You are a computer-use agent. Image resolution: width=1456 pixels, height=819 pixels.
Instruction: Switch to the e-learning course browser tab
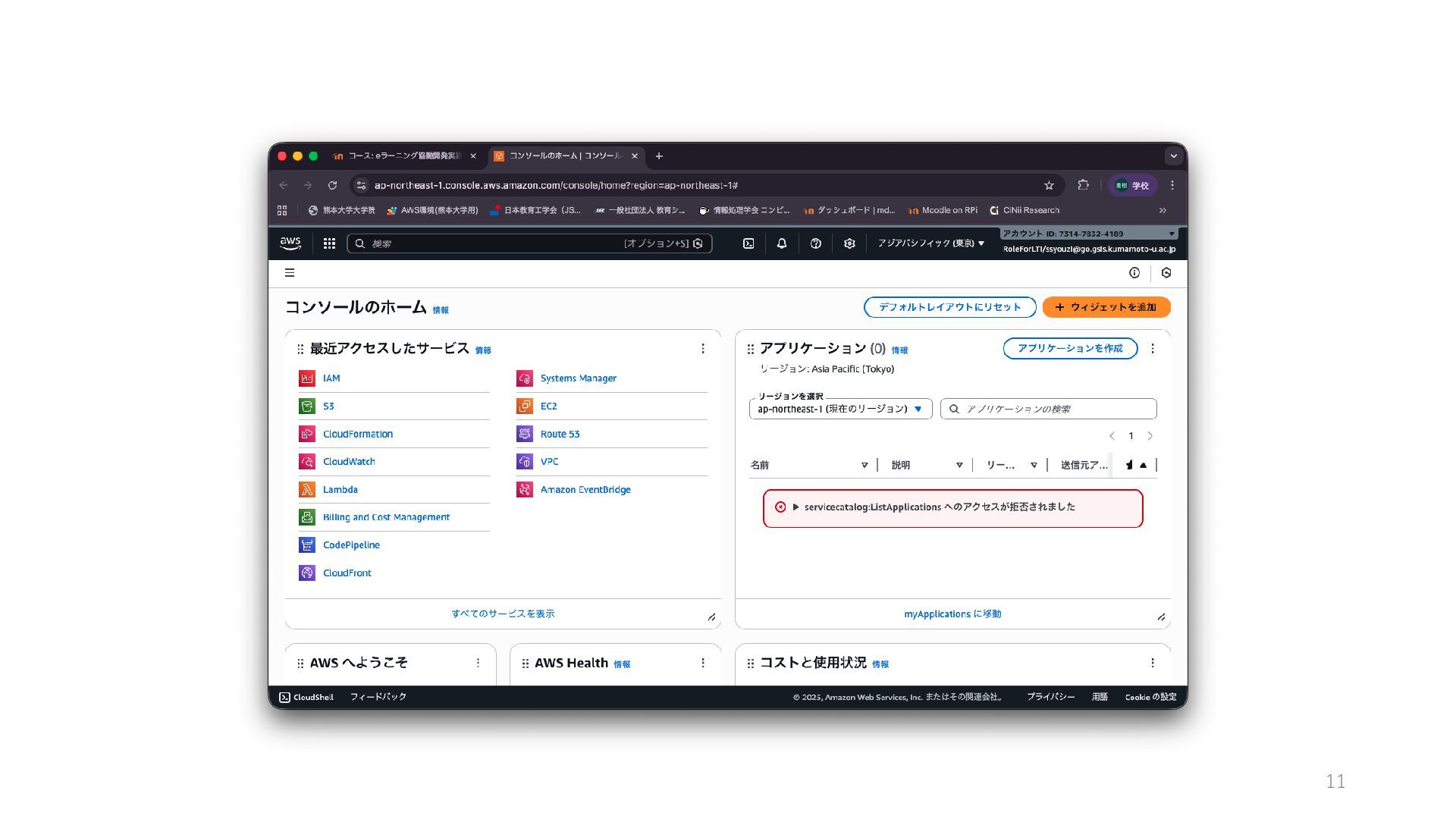(403, 156)
